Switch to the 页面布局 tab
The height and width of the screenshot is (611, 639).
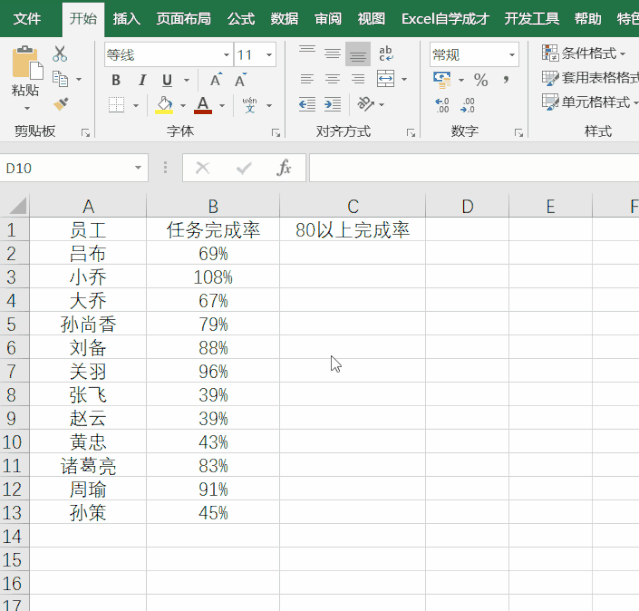(x=183, y=19)
